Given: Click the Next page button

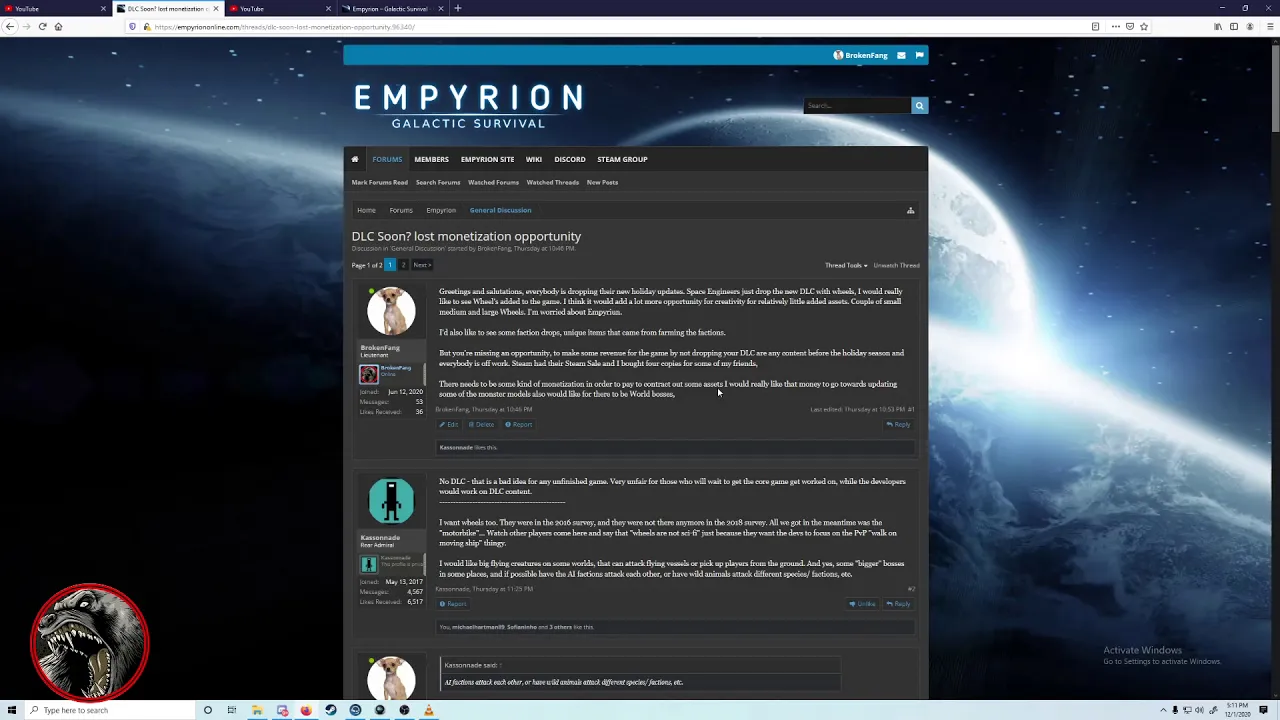Looking at the screenshot, I should click(421, 265).
